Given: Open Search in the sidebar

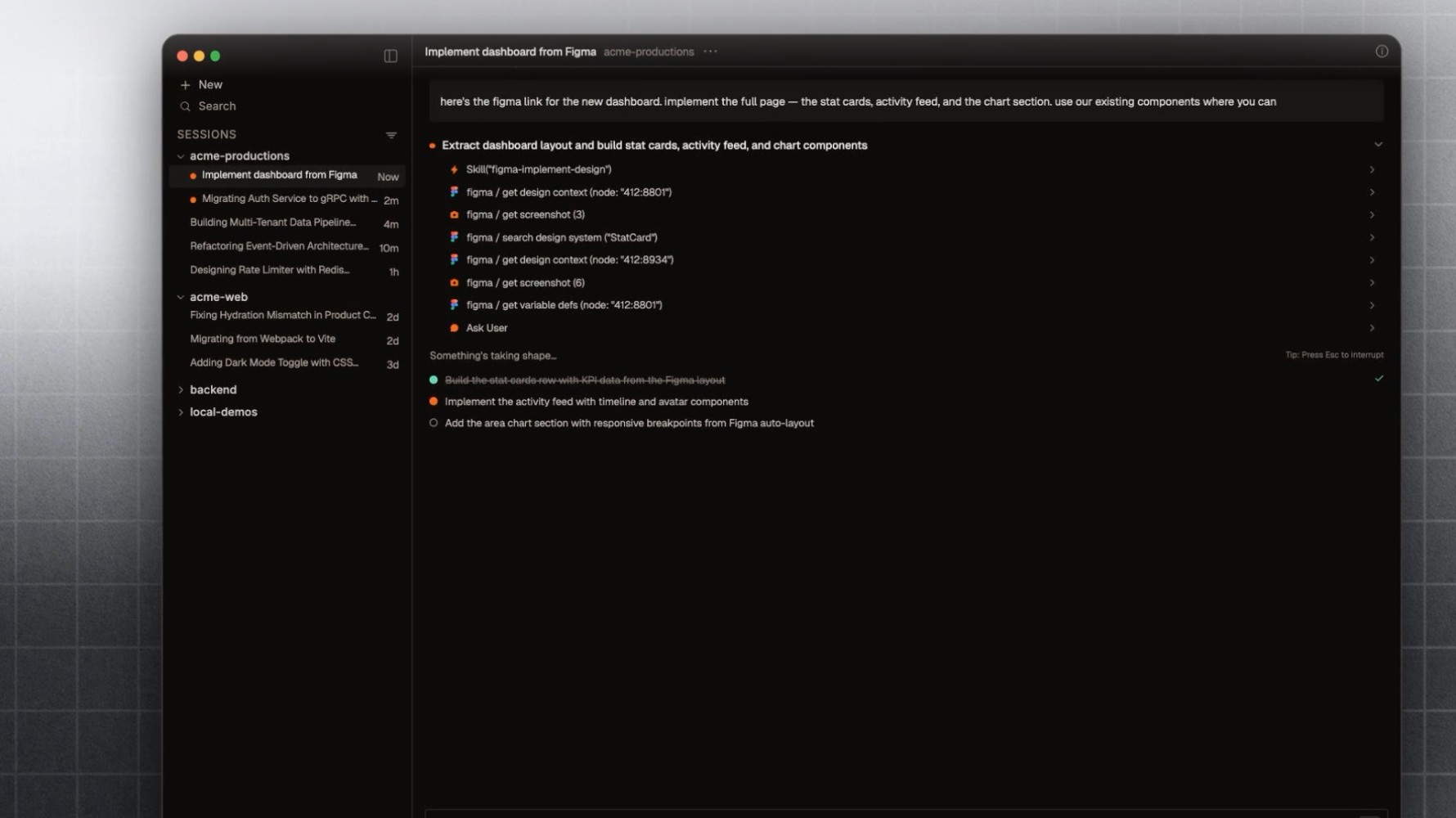Looking at the screenshot, I should [x=208, y=106].
